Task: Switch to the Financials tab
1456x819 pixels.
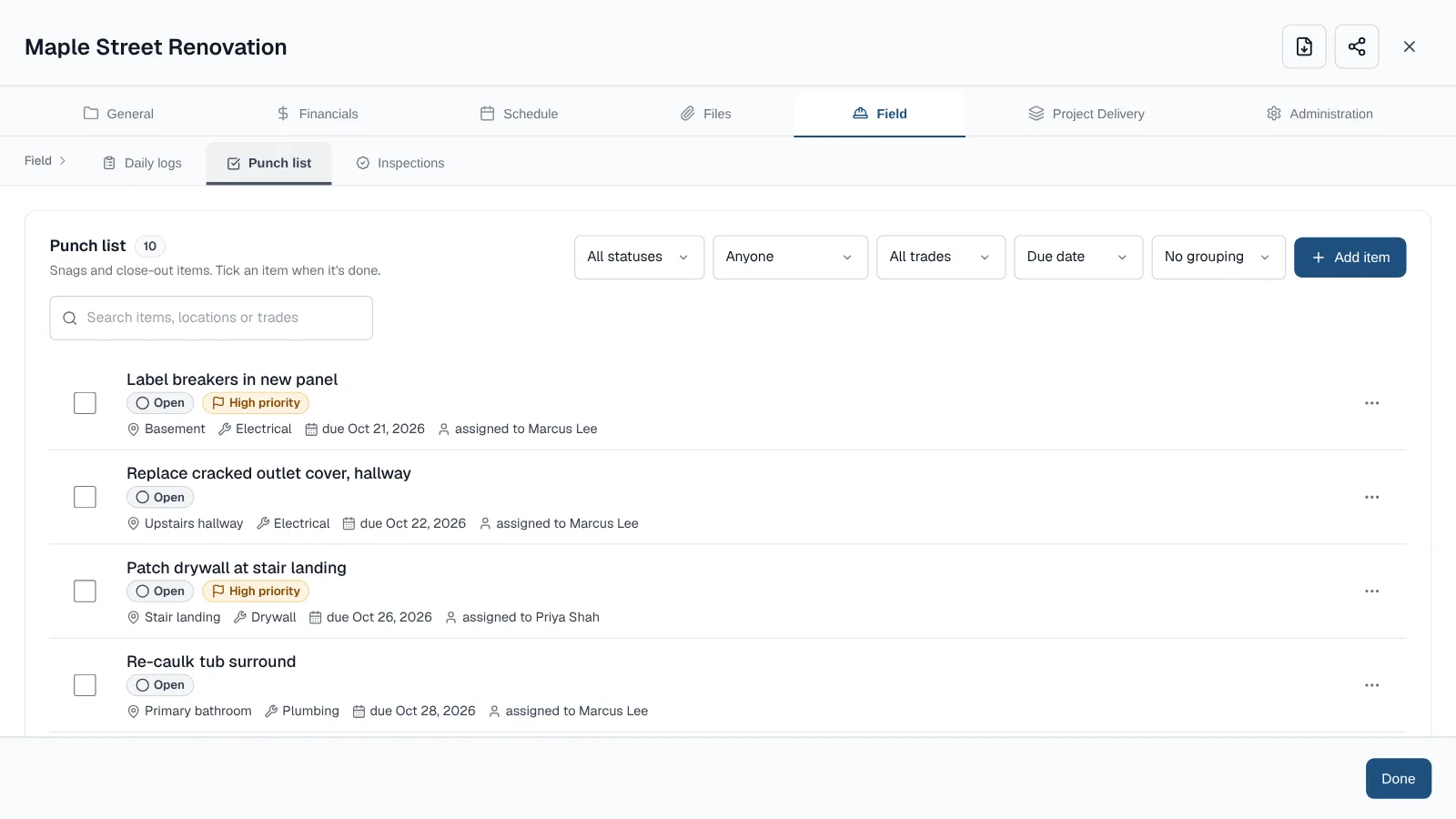Action: (x=318, y=114)
